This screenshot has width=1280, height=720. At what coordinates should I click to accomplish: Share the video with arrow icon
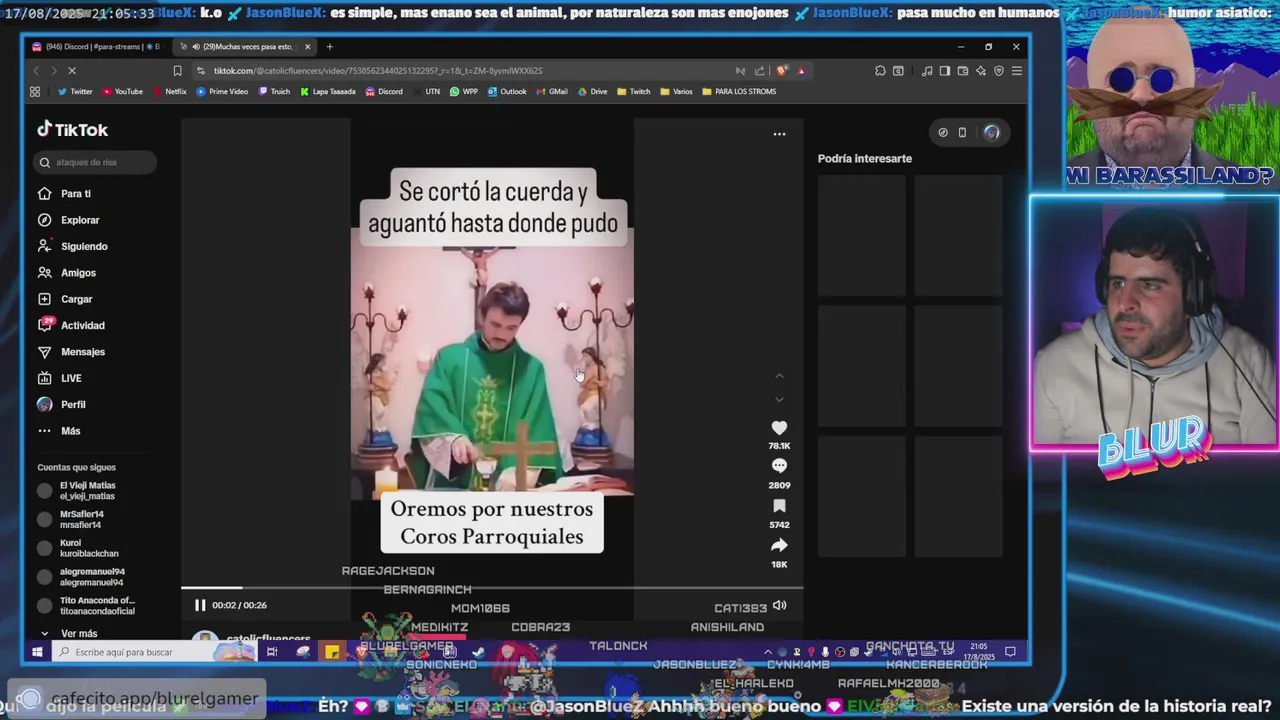(779, 545)
